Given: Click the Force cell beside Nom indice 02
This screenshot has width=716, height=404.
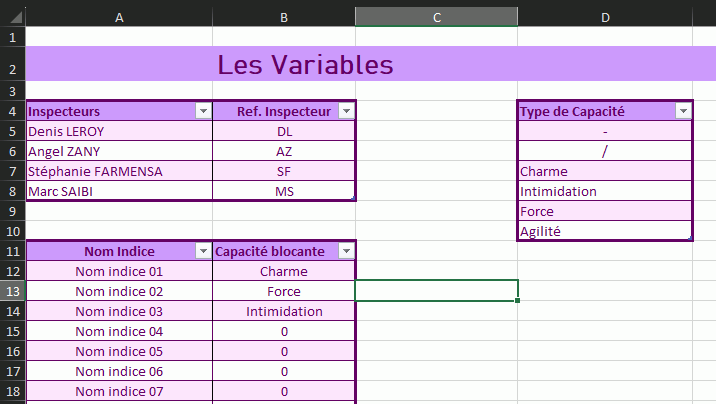Looking at the screenshot, I should pos(284,291).
